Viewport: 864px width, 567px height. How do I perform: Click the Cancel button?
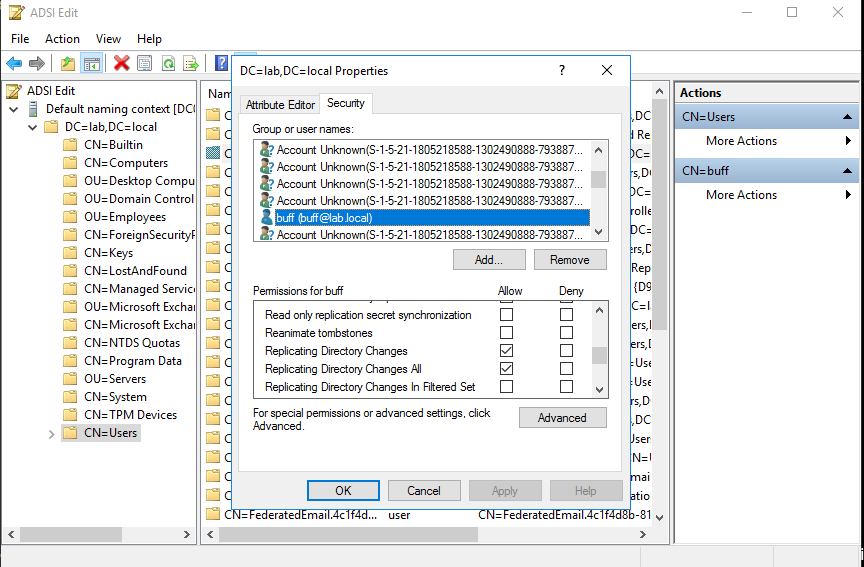tap(424, 490)
